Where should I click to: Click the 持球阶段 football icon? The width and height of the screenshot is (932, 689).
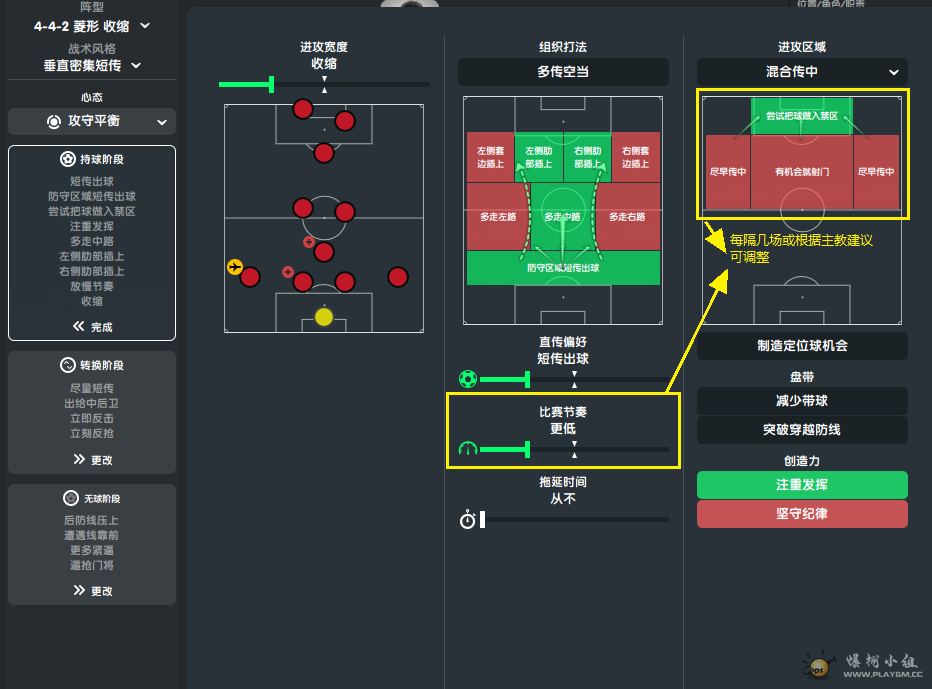point(68,159)
